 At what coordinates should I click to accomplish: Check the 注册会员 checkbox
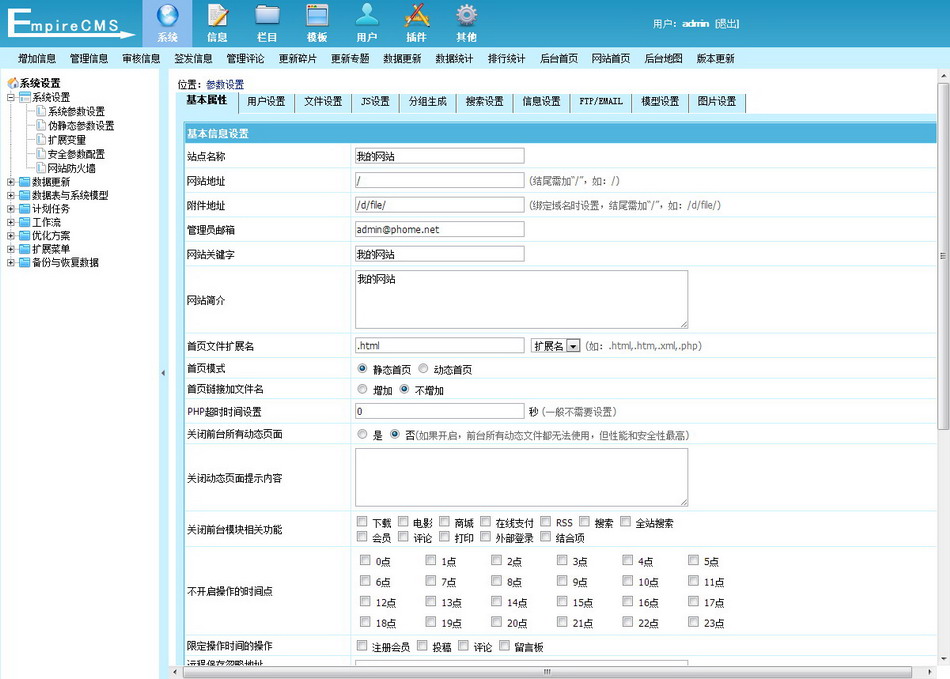(x=362, y=646)
